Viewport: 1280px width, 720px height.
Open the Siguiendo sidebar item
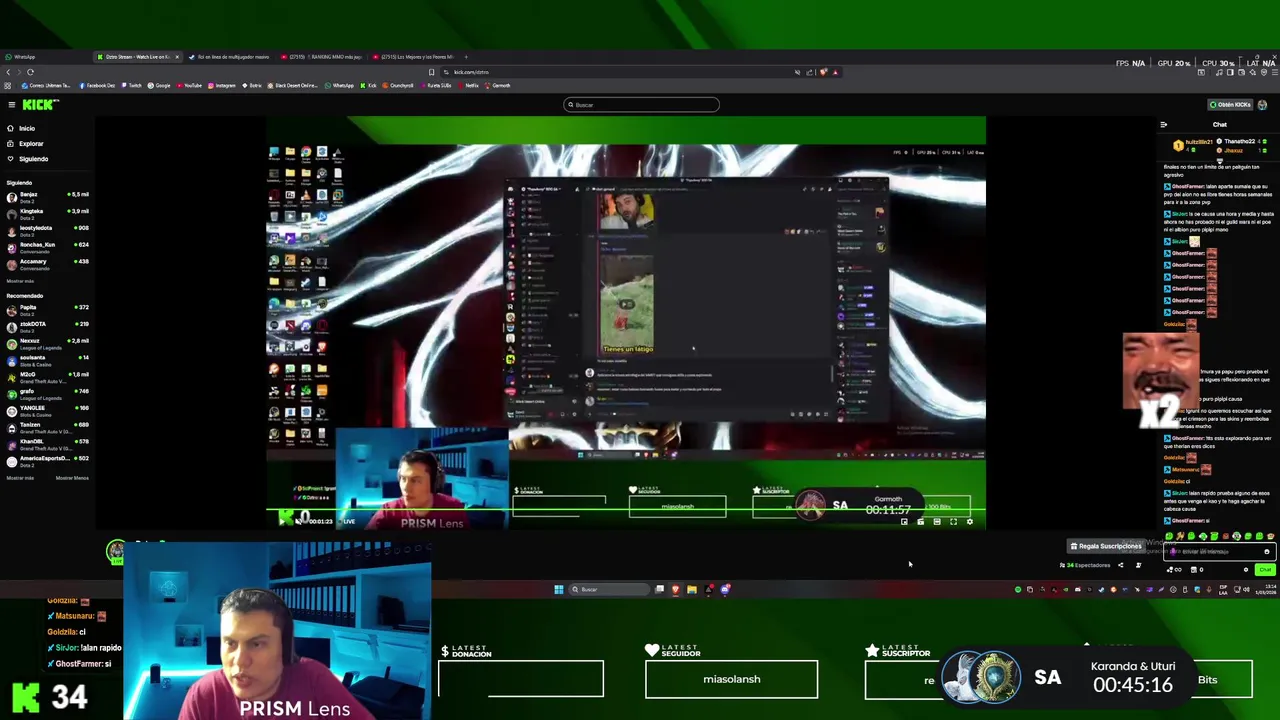click(27, 158)
